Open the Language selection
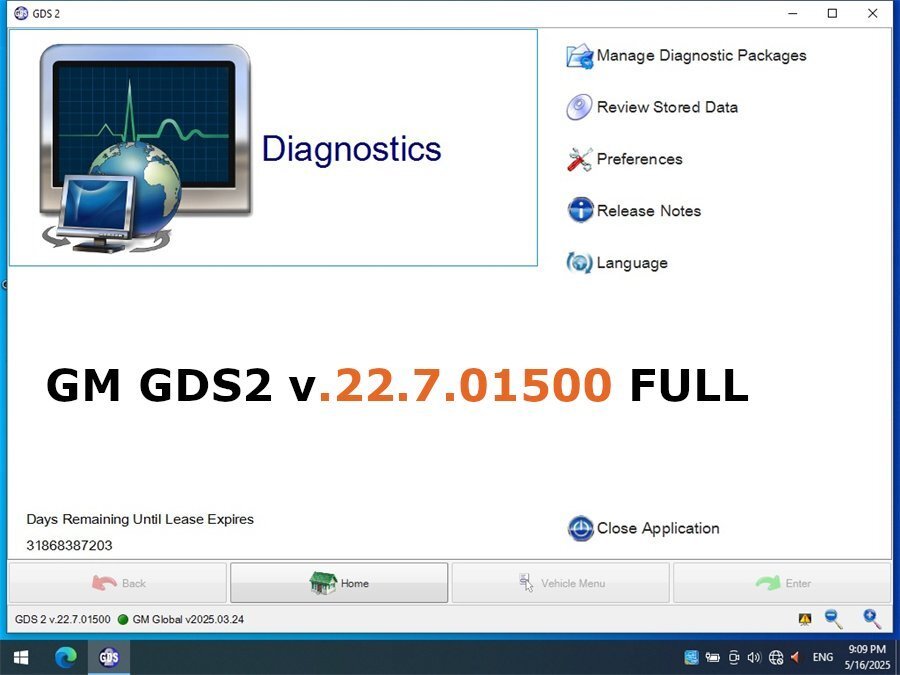 tap(632, 262)
